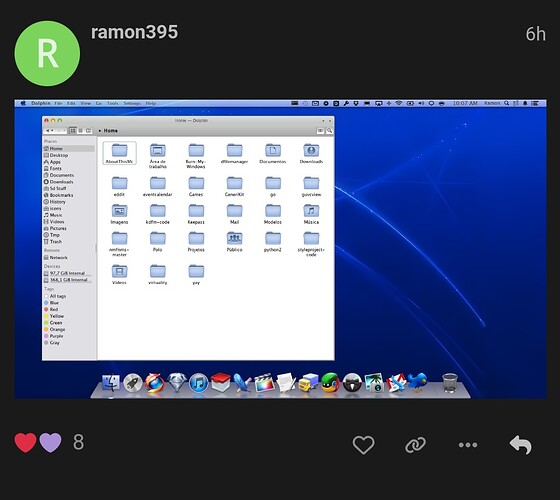Select the Games folder
Image resolution: width=560 pixels, height=500 pixels.
[x=196, y=186]
